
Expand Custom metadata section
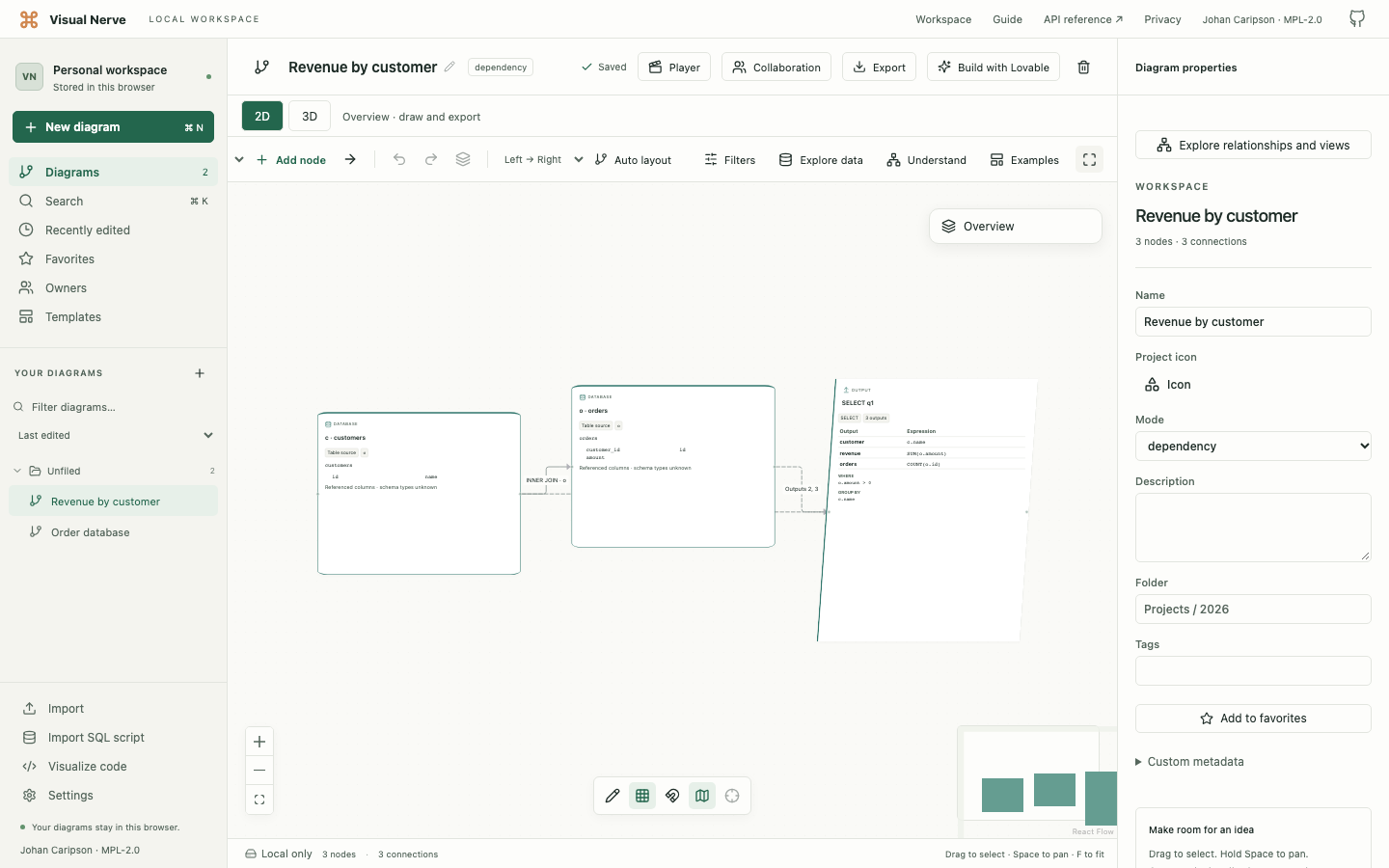click(x=1189, y=762)
